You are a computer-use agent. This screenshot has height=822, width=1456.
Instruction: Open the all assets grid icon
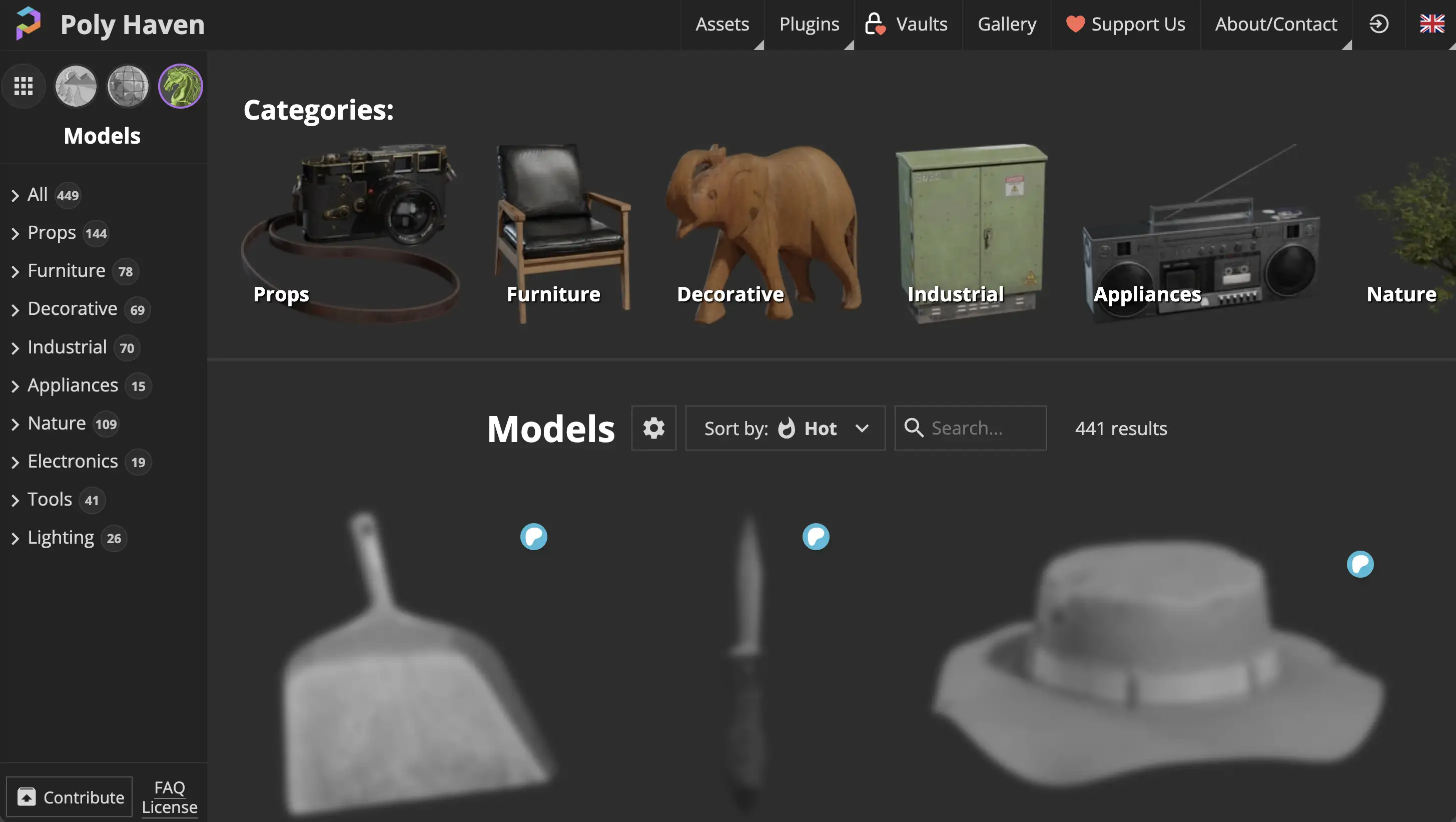click(23, 86)
